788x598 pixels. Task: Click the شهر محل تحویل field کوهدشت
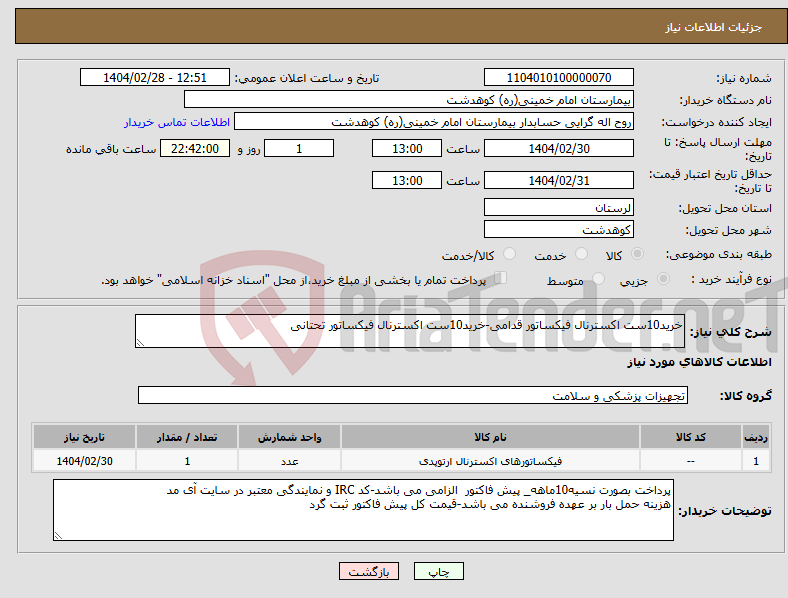(x=559, y=230)
